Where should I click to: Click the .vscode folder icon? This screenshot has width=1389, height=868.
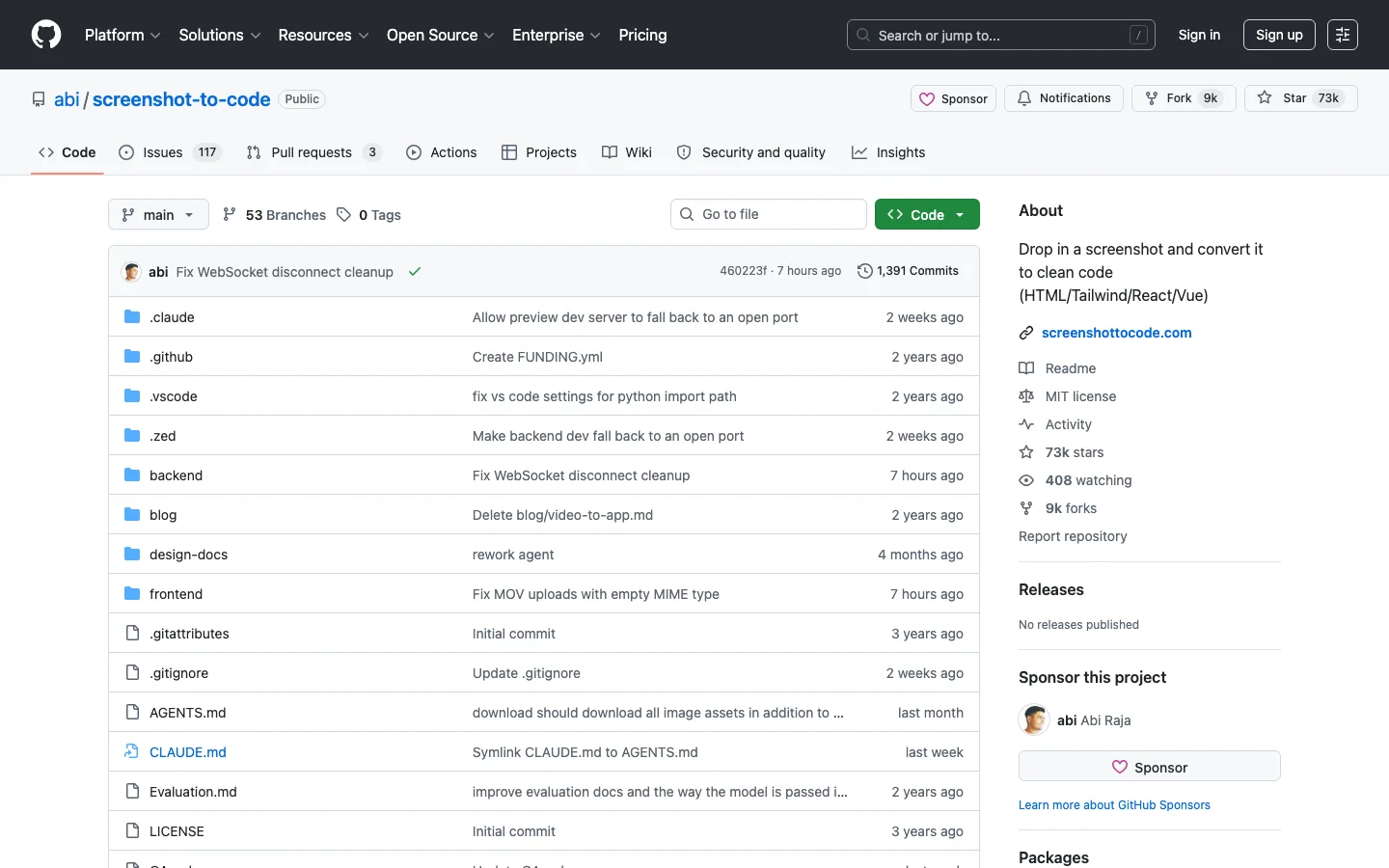pos(132,395)
